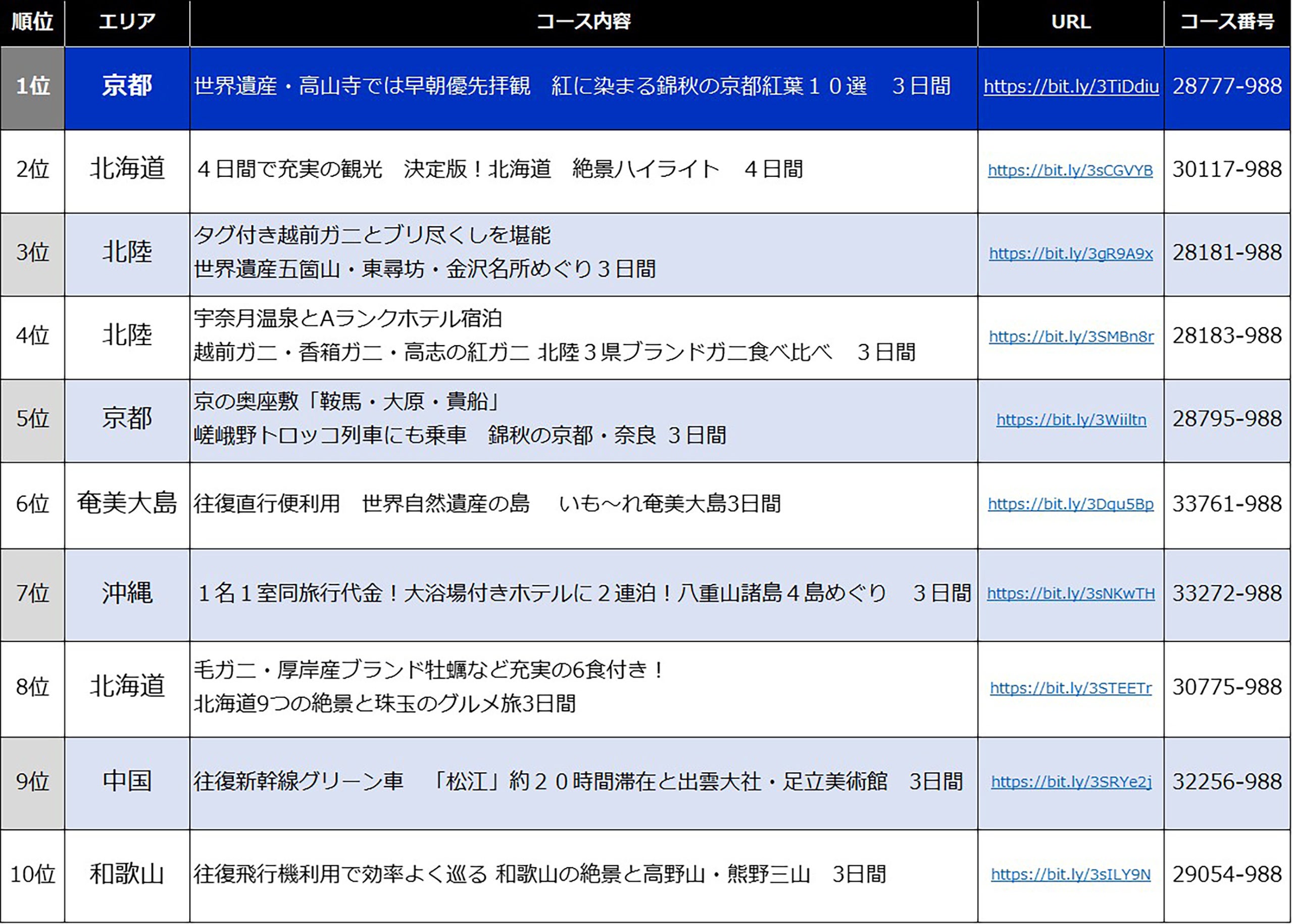
Task: Select course number 28777-988 cell
Action: click(1226, 86)
